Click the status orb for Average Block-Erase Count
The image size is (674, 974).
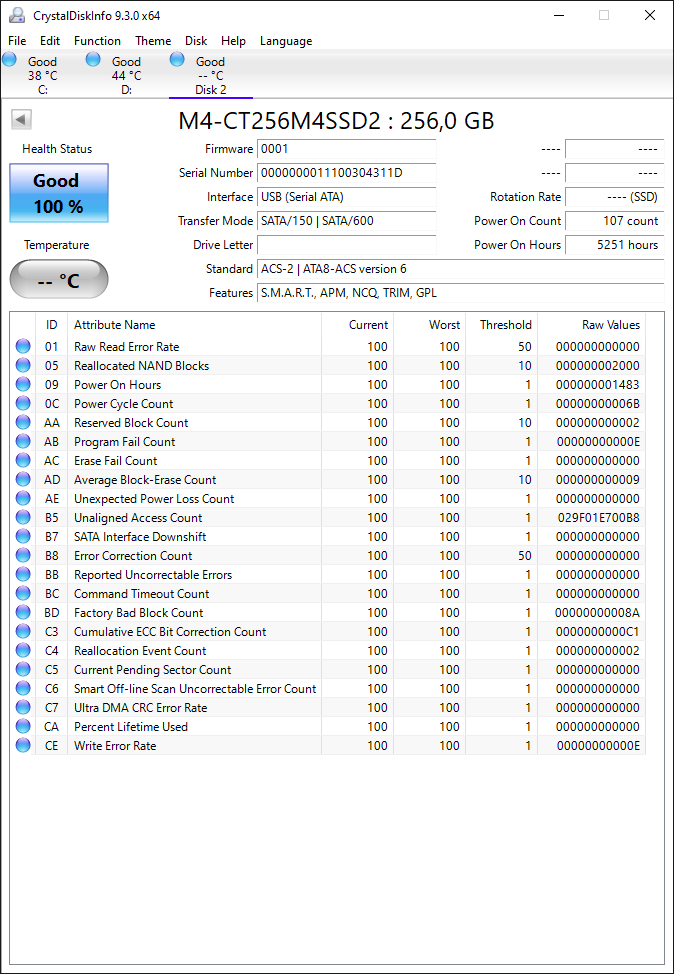coord(23,480)
